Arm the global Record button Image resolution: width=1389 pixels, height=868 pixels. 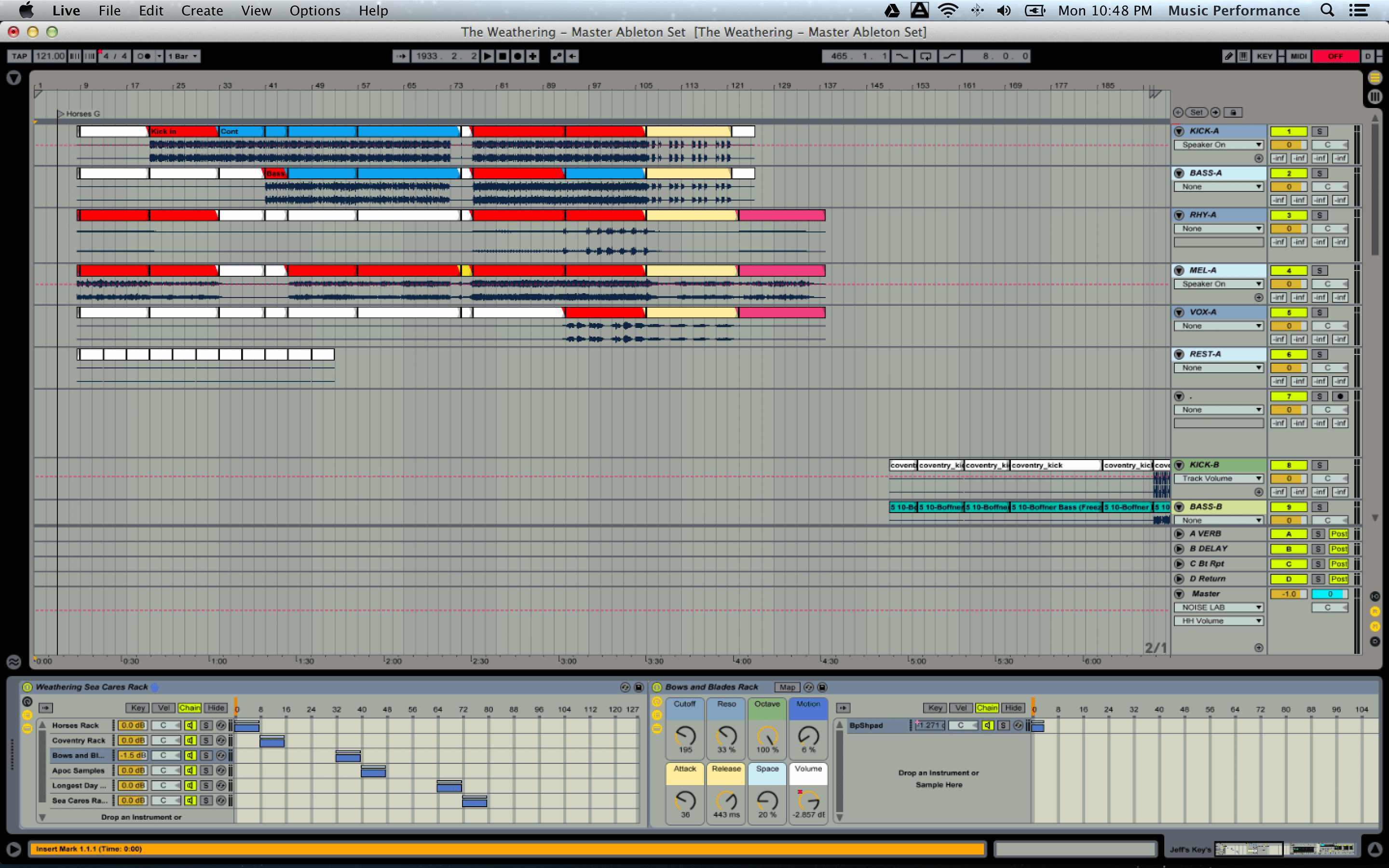517,55
